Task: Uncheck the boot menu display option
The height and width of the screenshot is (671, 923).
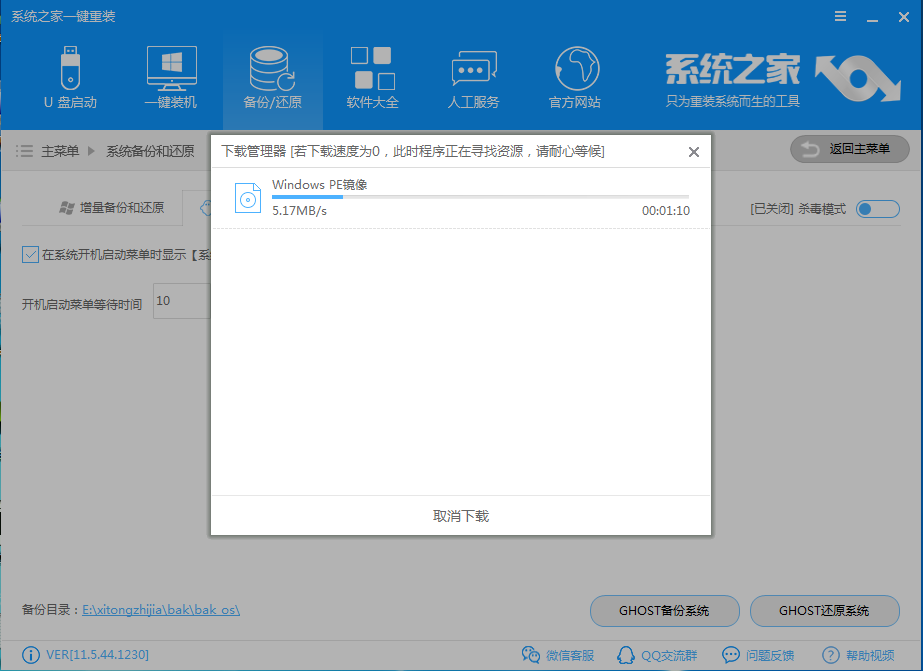Action: click(30, 254)
